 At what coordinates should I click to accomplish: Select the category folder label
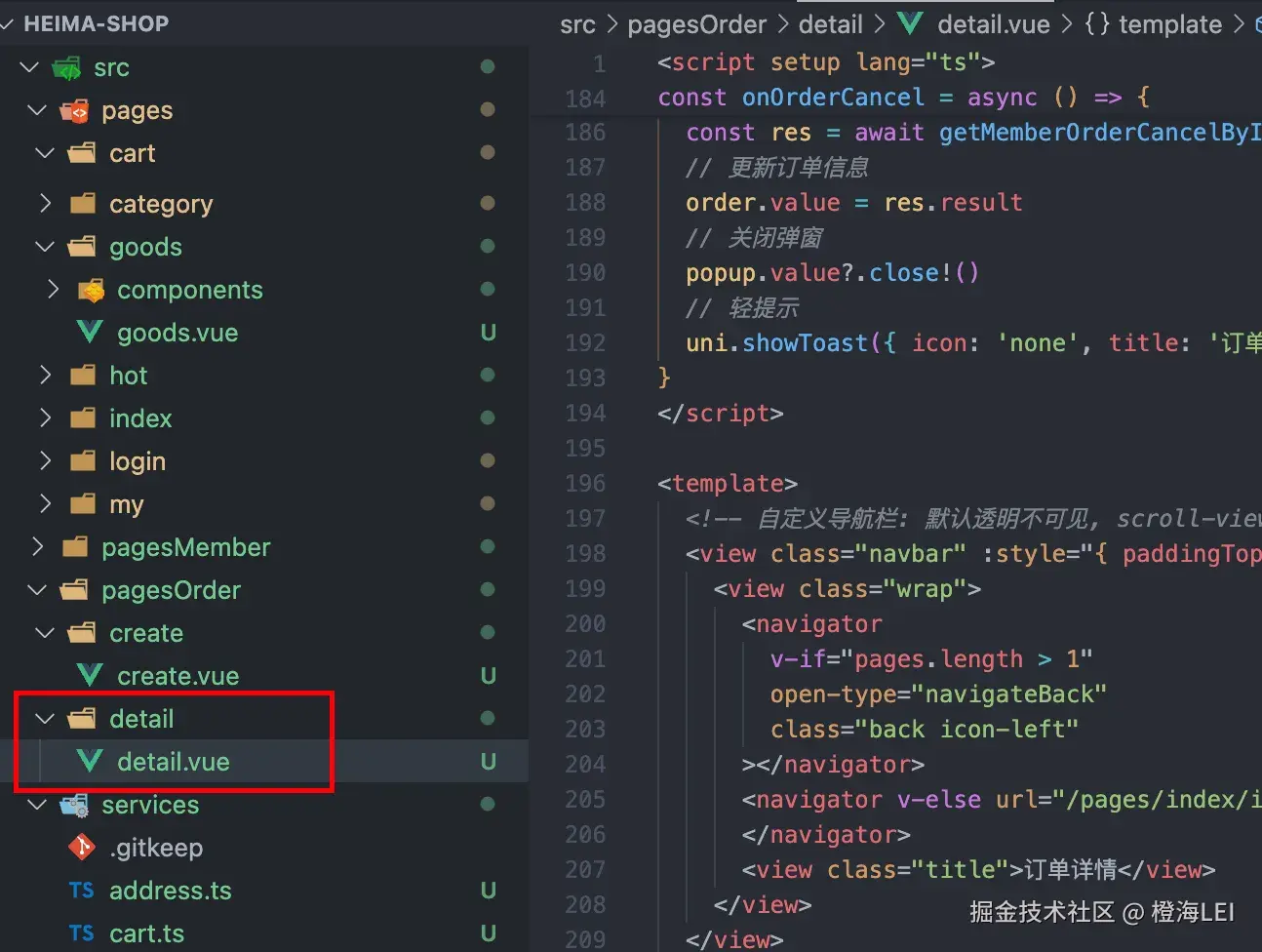161,204
